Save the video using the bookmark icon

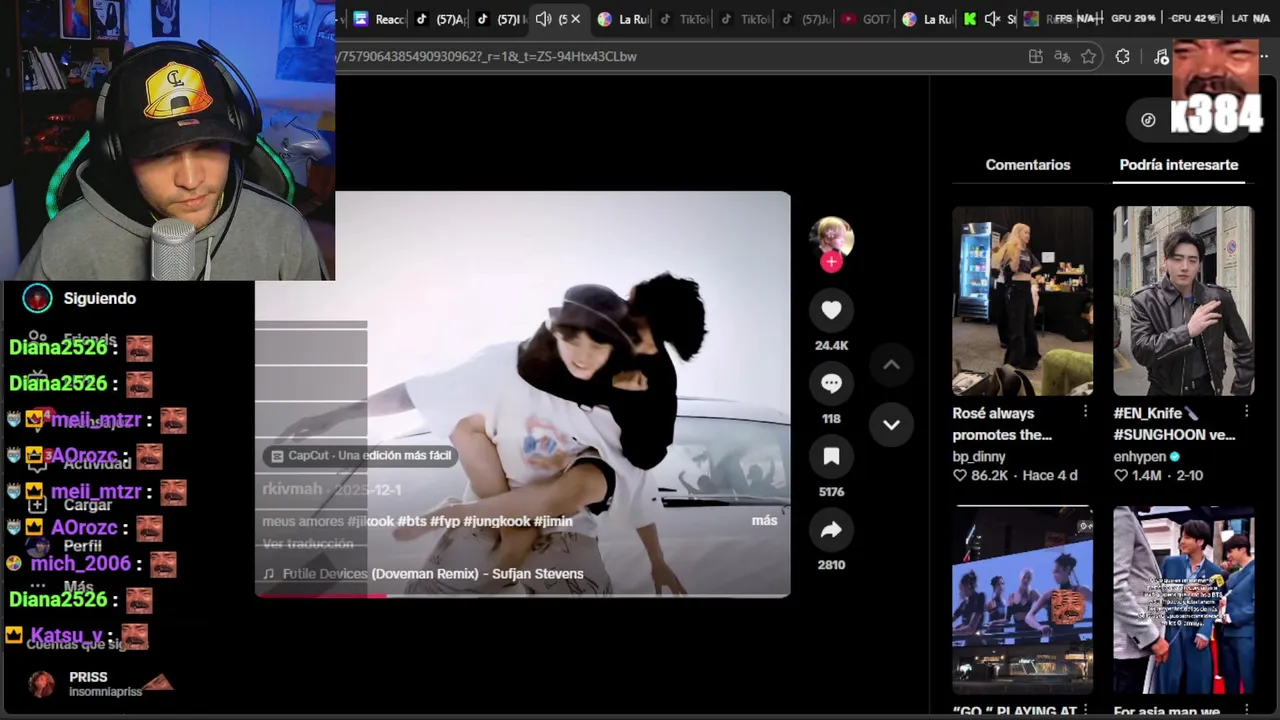coord(831,457)
